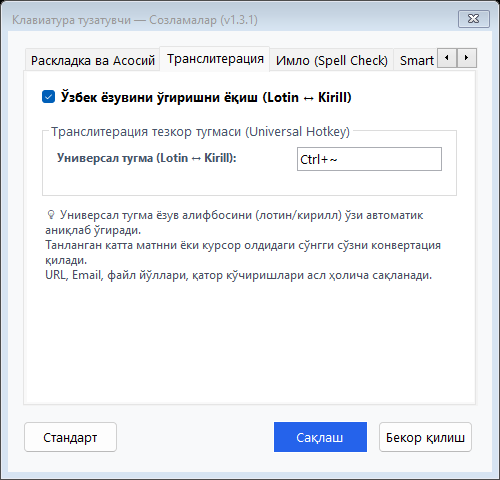Screen dimensions: 500x480
Task: Click the Бекор қилиш button
Action: point(425,437)
